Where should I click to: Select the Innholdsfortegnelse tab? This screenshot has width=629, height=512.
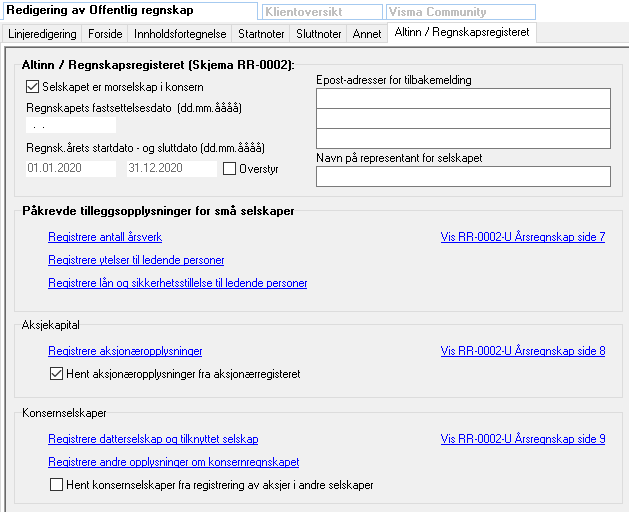point(180,34)
